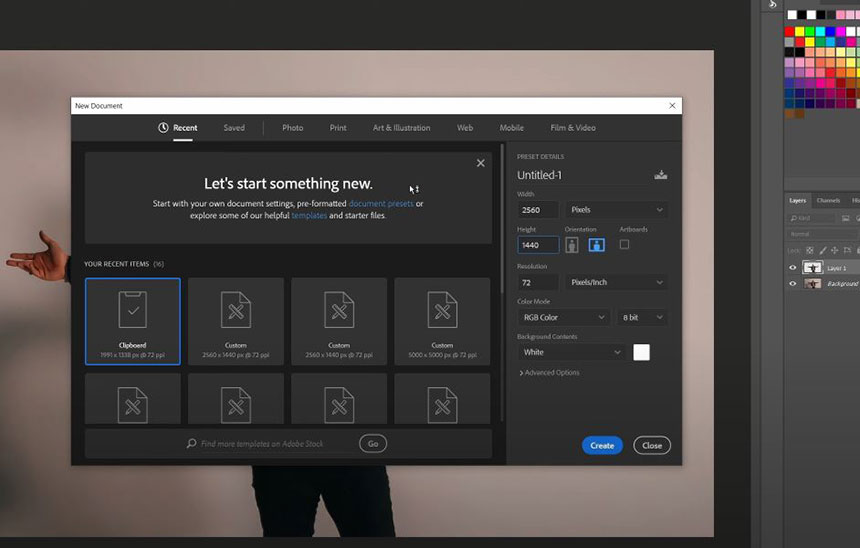Open the Print presets tab
This screenshot has height=548, width=860.
click(x=338, y=128)
